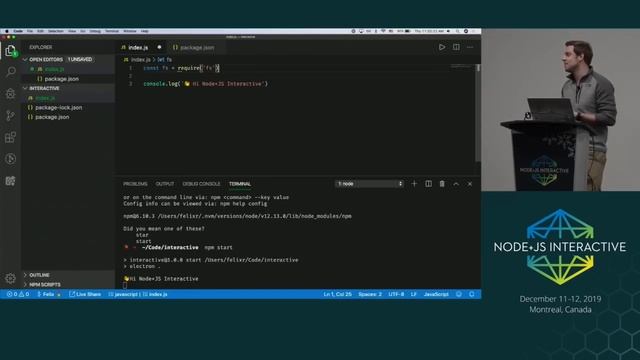640x360 pixels.
Task: Switch to the Debug Console tab
Action: (201, 184)
